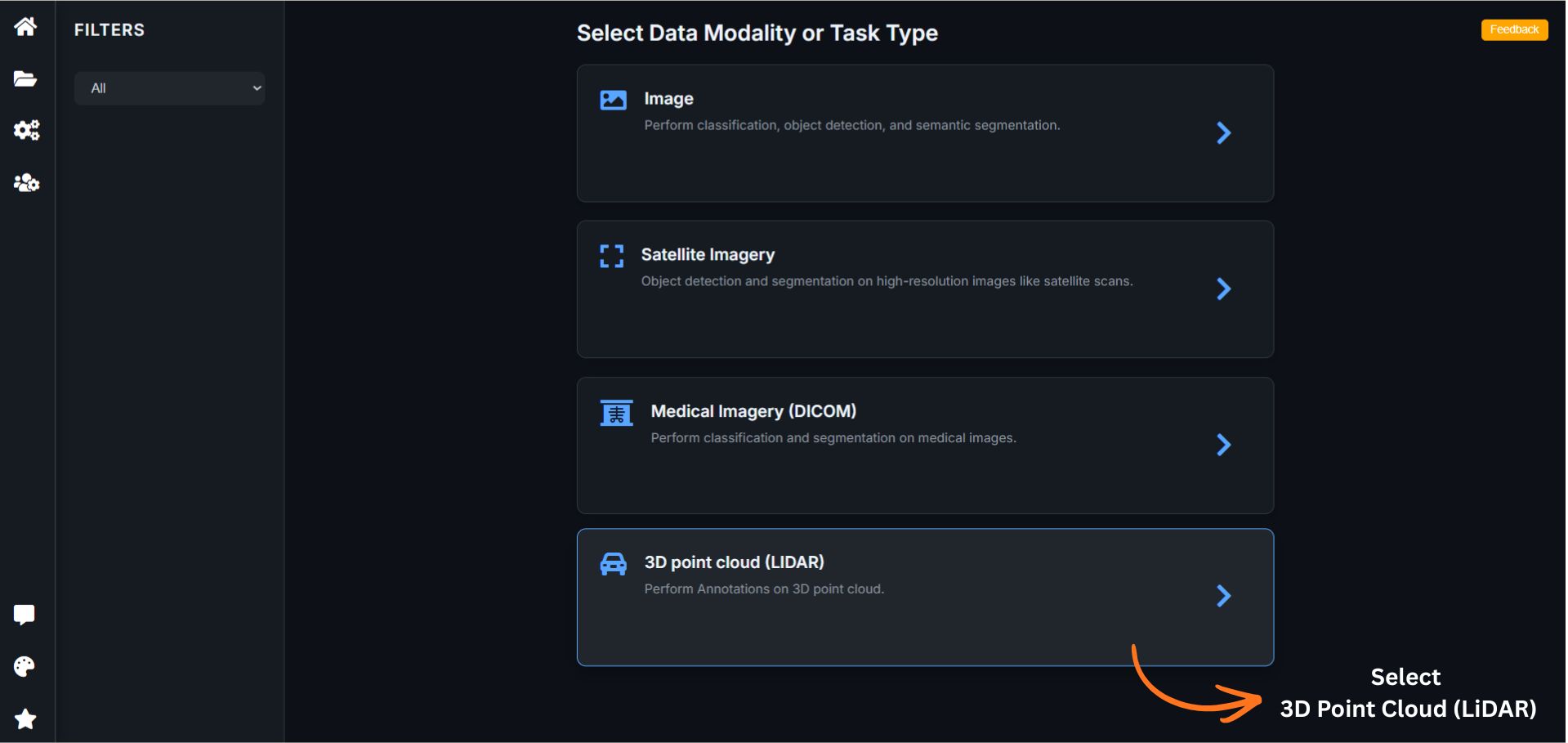Go to home via sidebar house icon

tap(25, 27)
